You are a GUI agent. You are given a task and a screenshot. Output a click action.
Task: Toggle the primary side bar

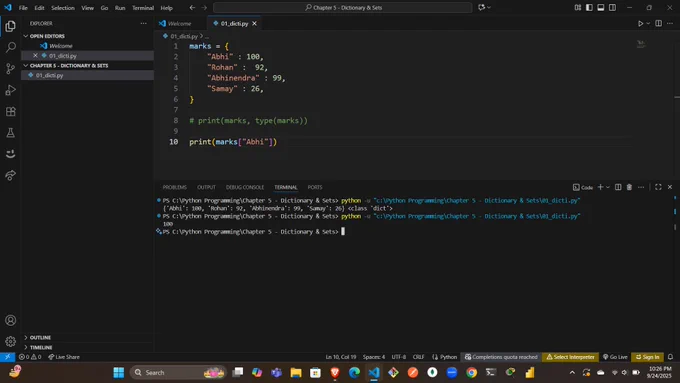pos(589,7)
